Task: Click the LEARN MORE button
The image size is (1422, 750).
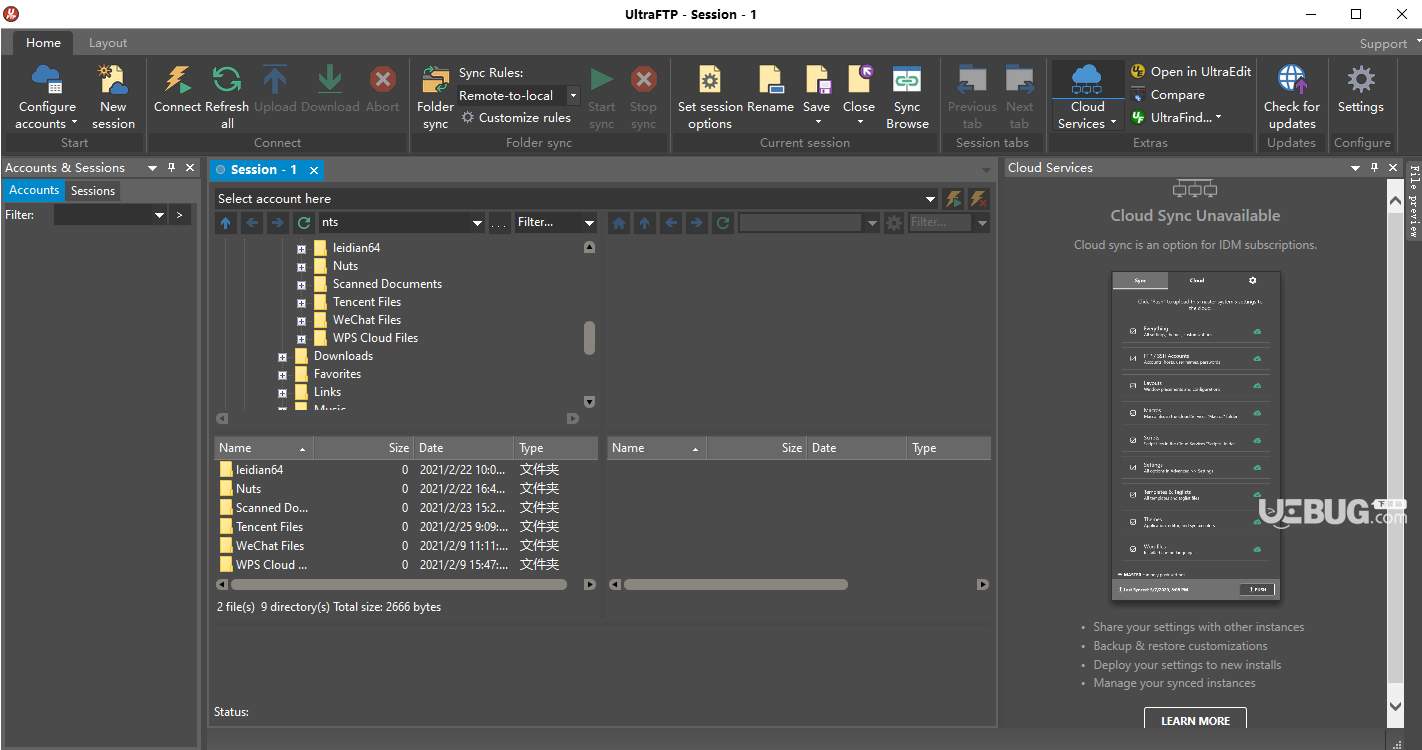Action: pyautogui.click(x=1195, y=720)
